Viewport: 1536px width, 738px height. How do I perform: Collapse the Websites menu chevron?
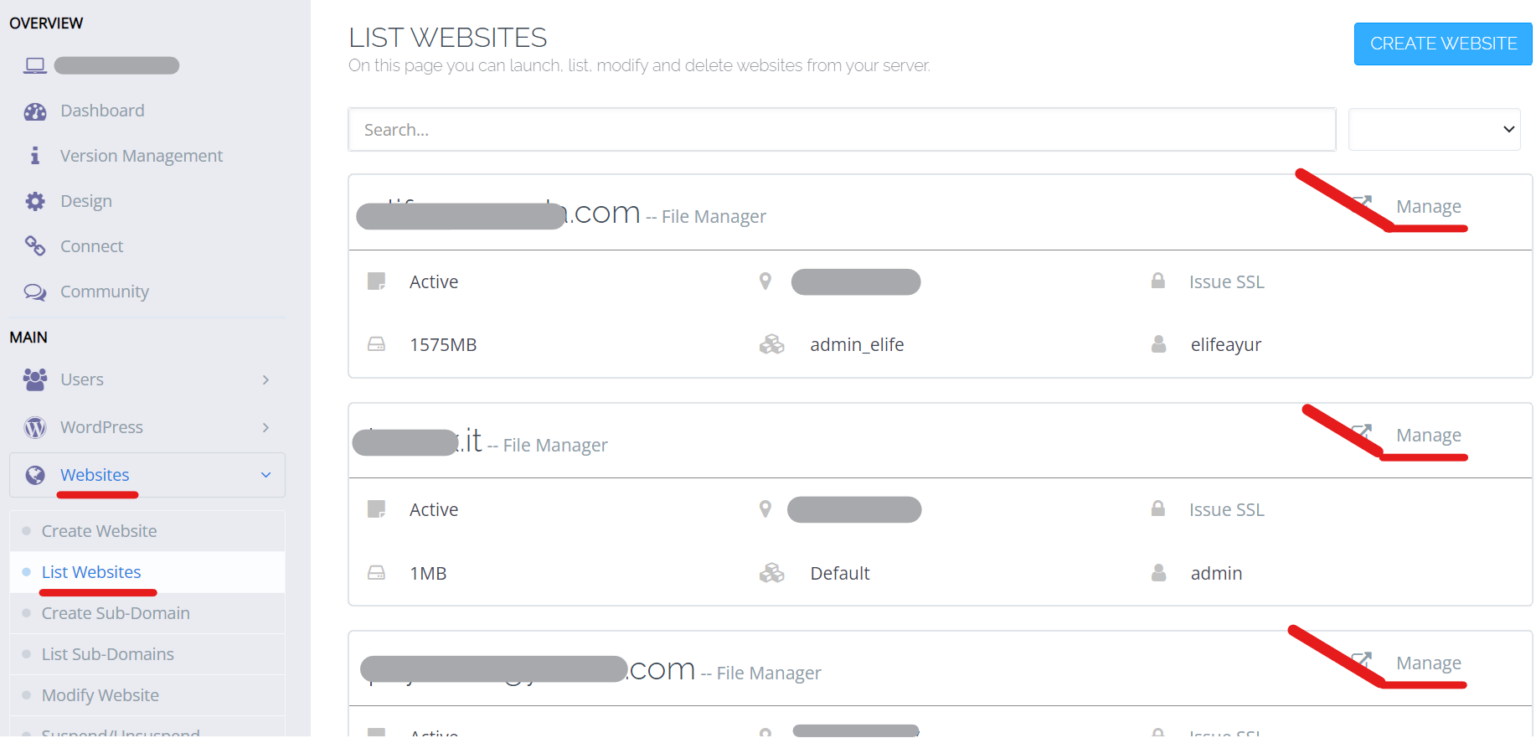pos(265,475)
